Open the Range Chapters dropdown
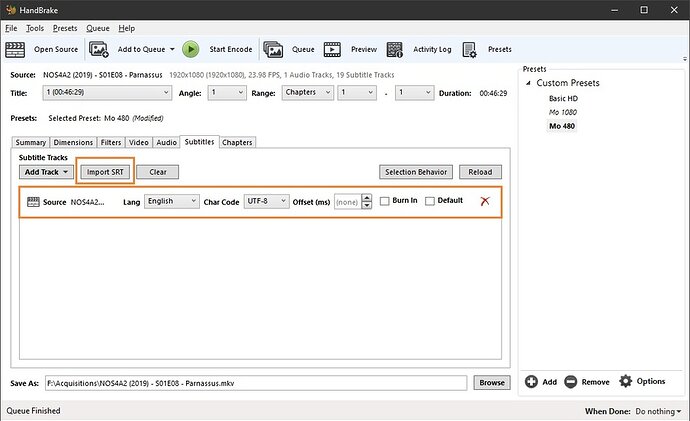The width and height of the screenshot is (690, 421). coord(308,93)
